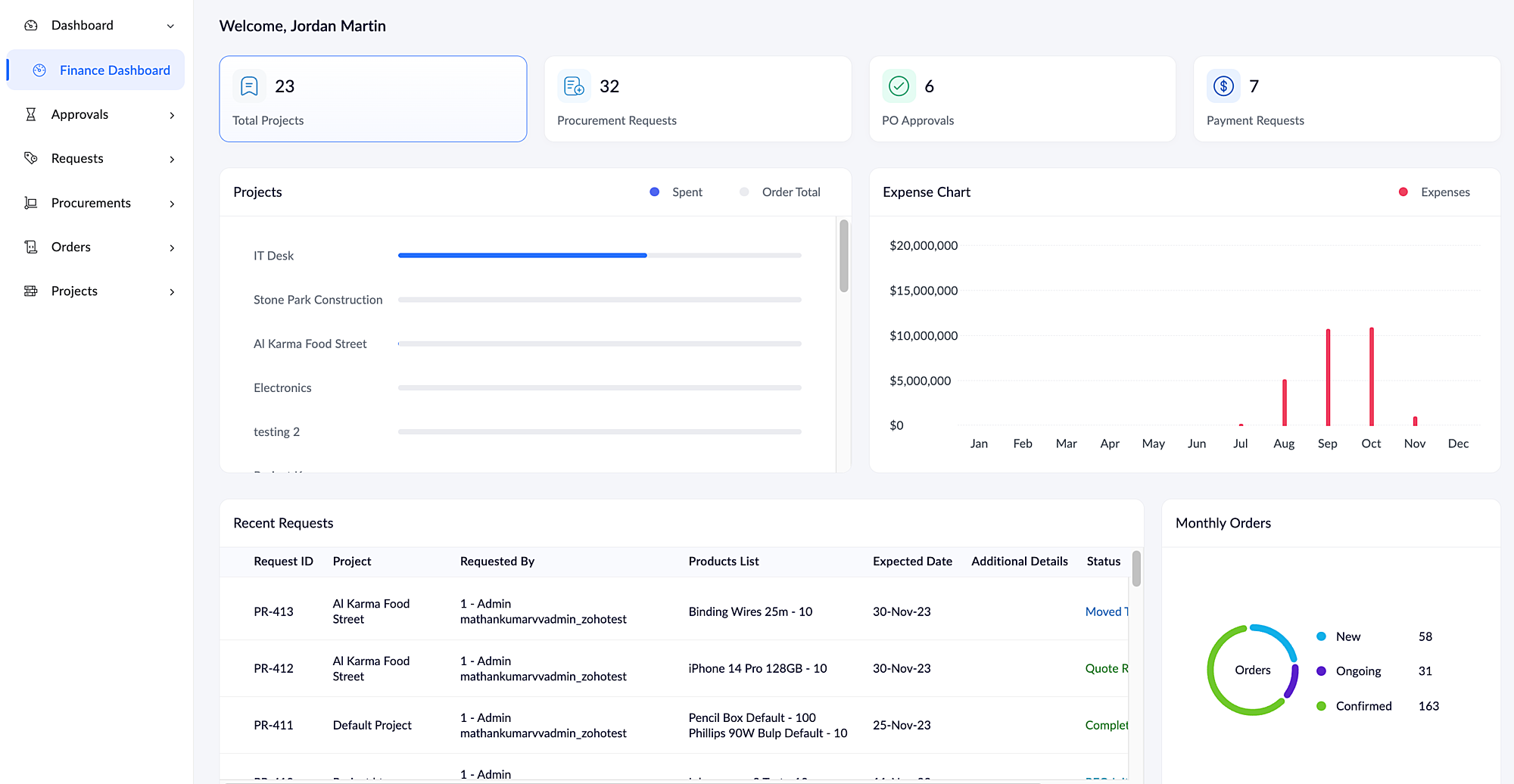Open the Quote status link for PR-412
The width and height of the screenshot is (1514, 784).
coord(1107,668)
